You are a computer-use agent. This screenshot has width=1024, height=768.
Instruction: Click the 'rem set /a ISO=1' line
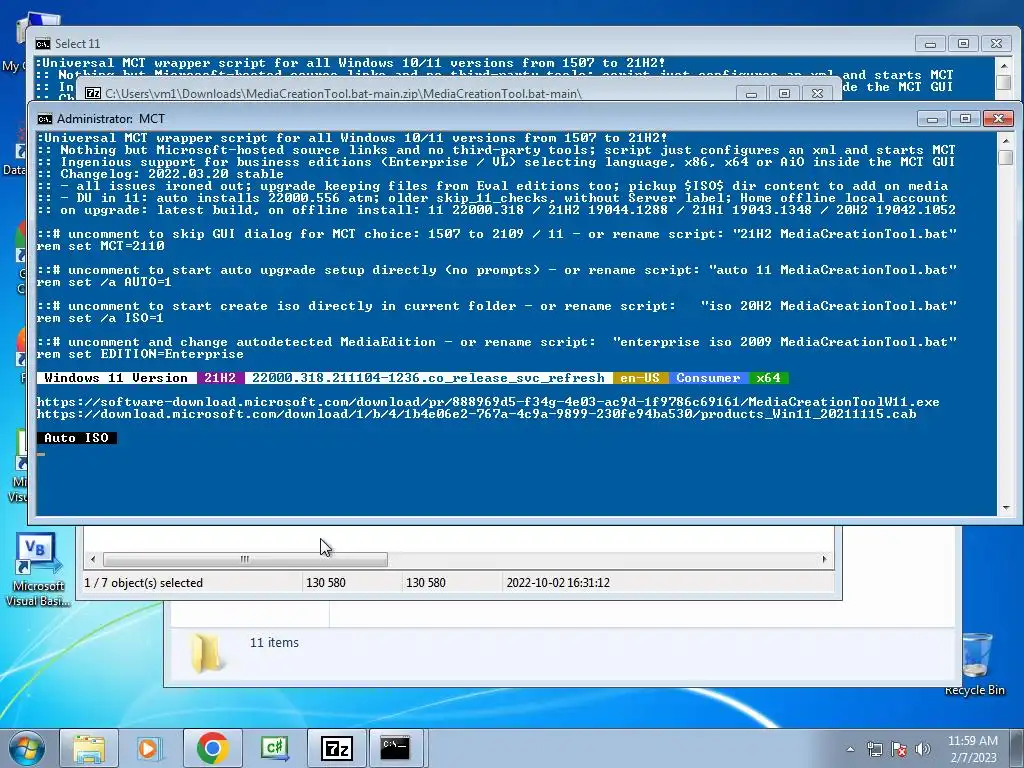[101, 318]
